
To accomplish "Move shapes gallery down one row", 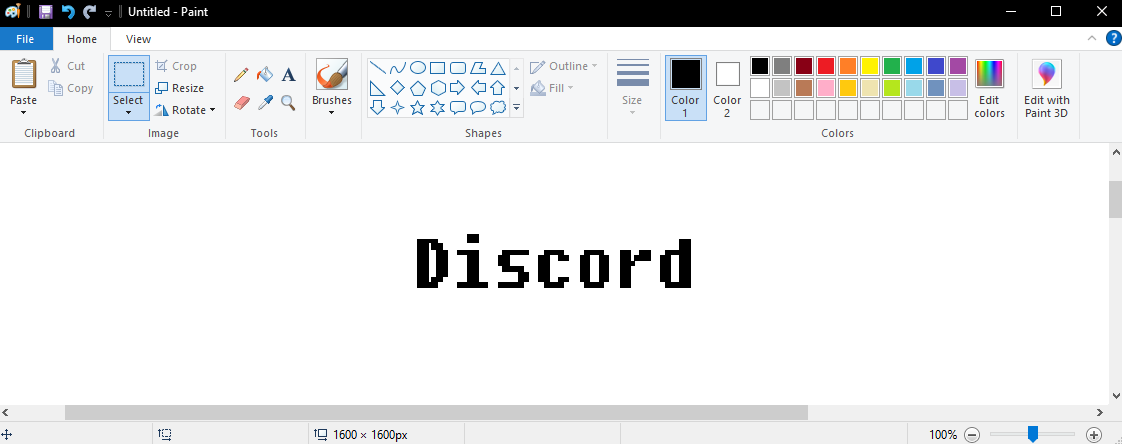I will tap(517, 88).
